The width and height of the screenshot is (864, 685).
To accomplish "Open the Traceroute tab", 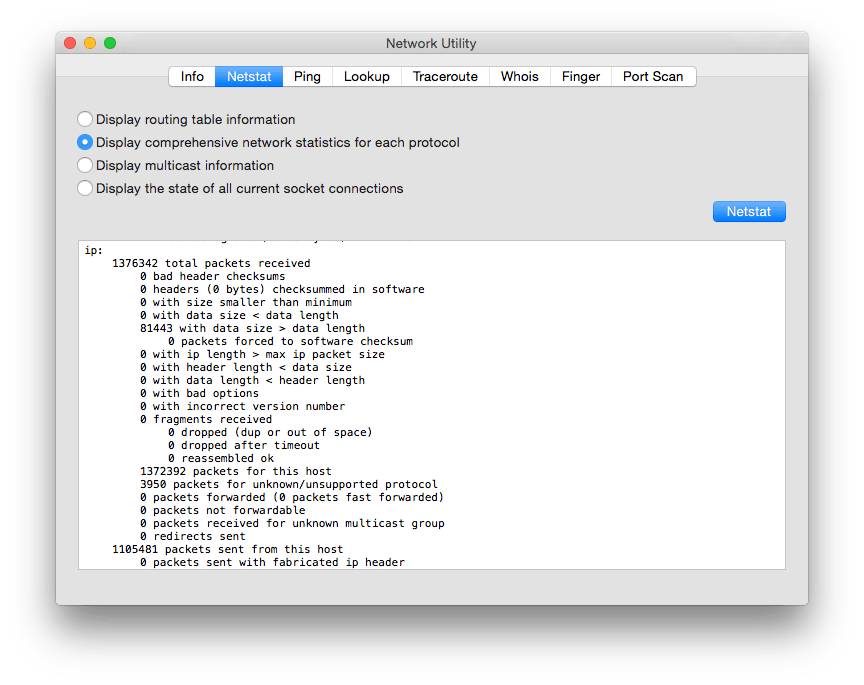I will (x=444, y=76).
